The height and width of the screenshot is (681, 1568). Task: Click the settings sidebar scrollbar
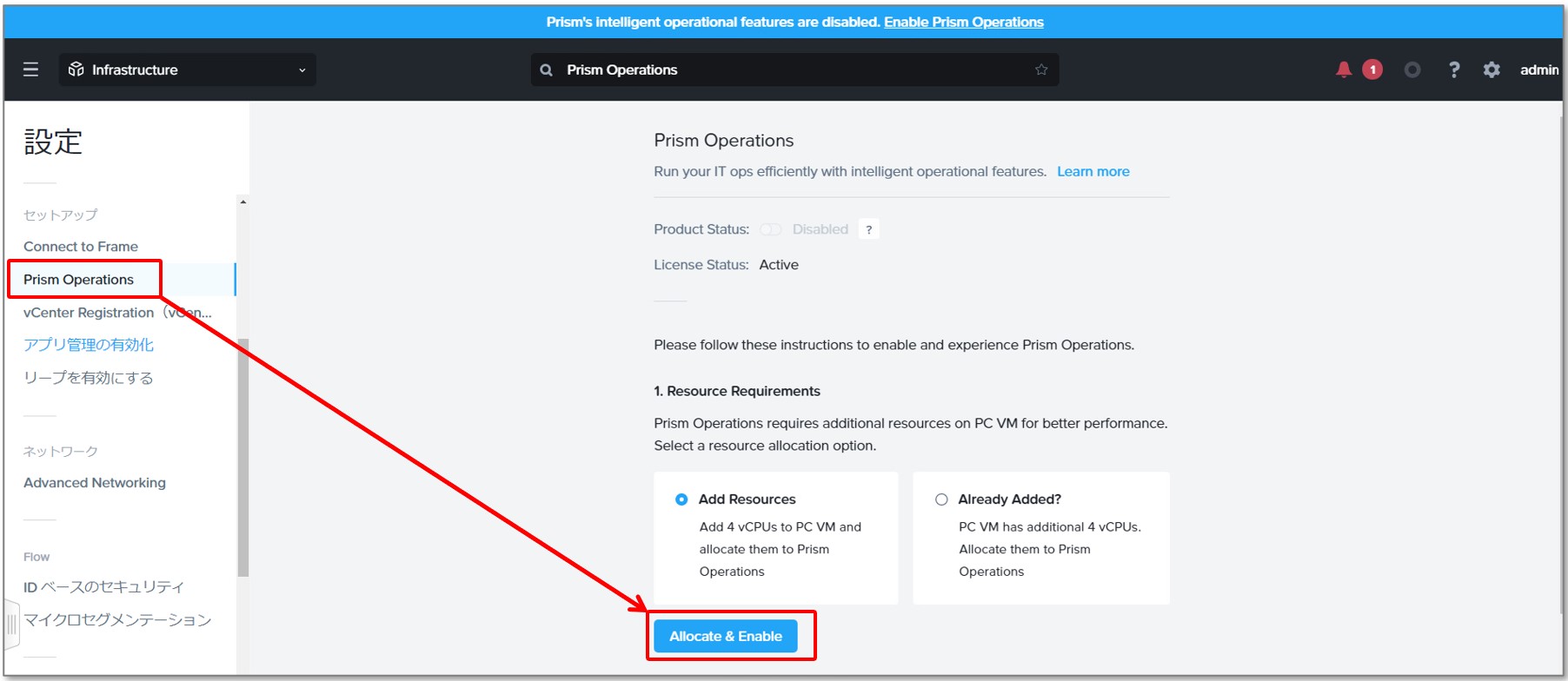243,457
